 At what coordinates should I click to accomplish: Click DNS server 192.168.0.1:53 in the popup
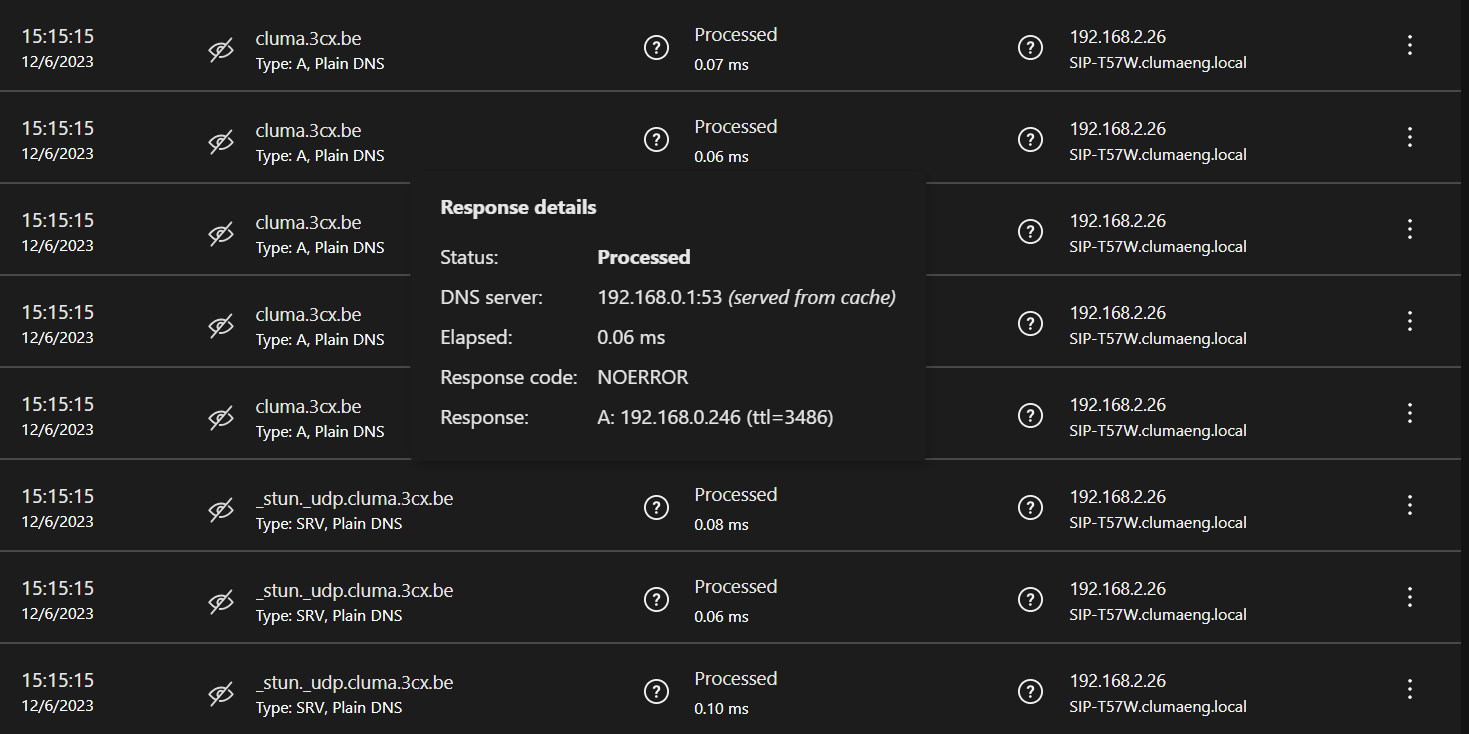click(659, 298)
